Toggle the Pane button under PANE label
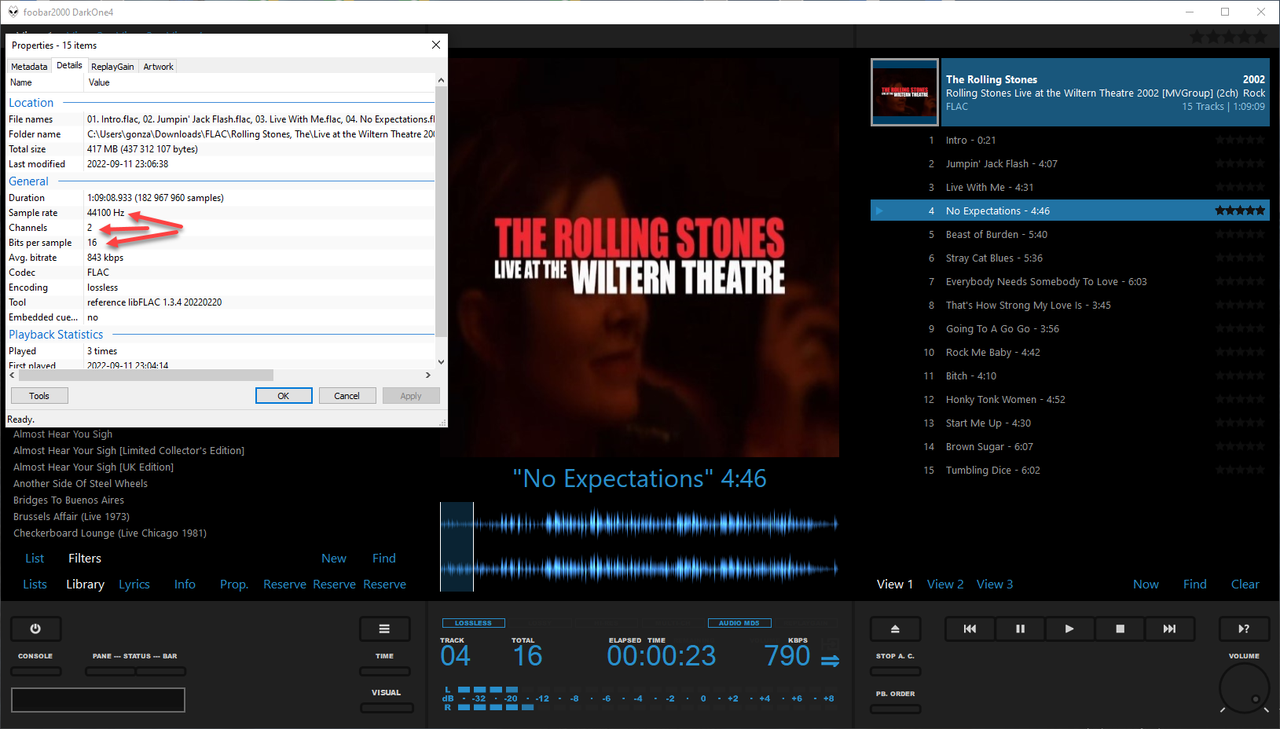The height and width of the screenshot is (729, 1280). 110,672
